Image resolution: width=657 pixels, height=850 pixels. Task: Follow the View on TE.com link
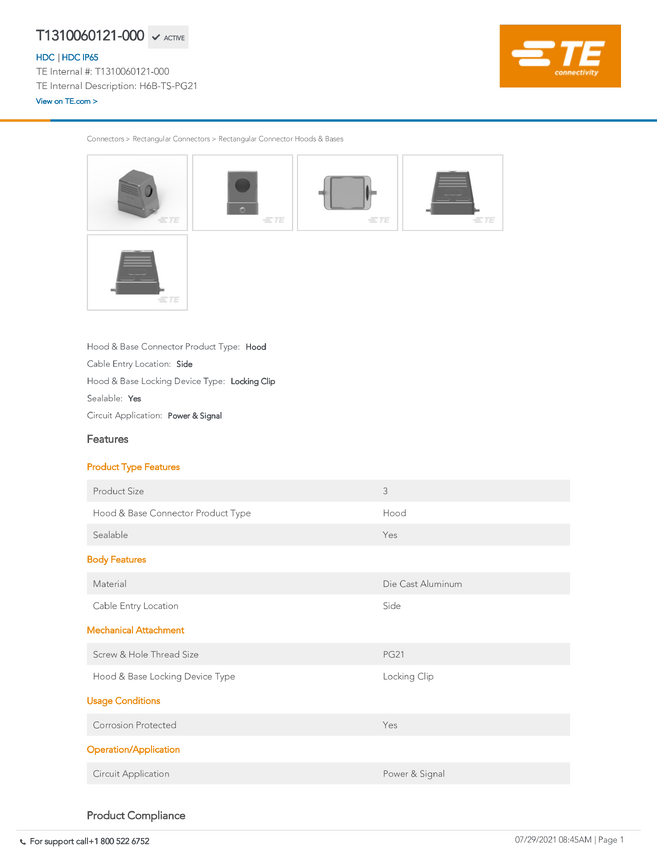click(67, 101)
